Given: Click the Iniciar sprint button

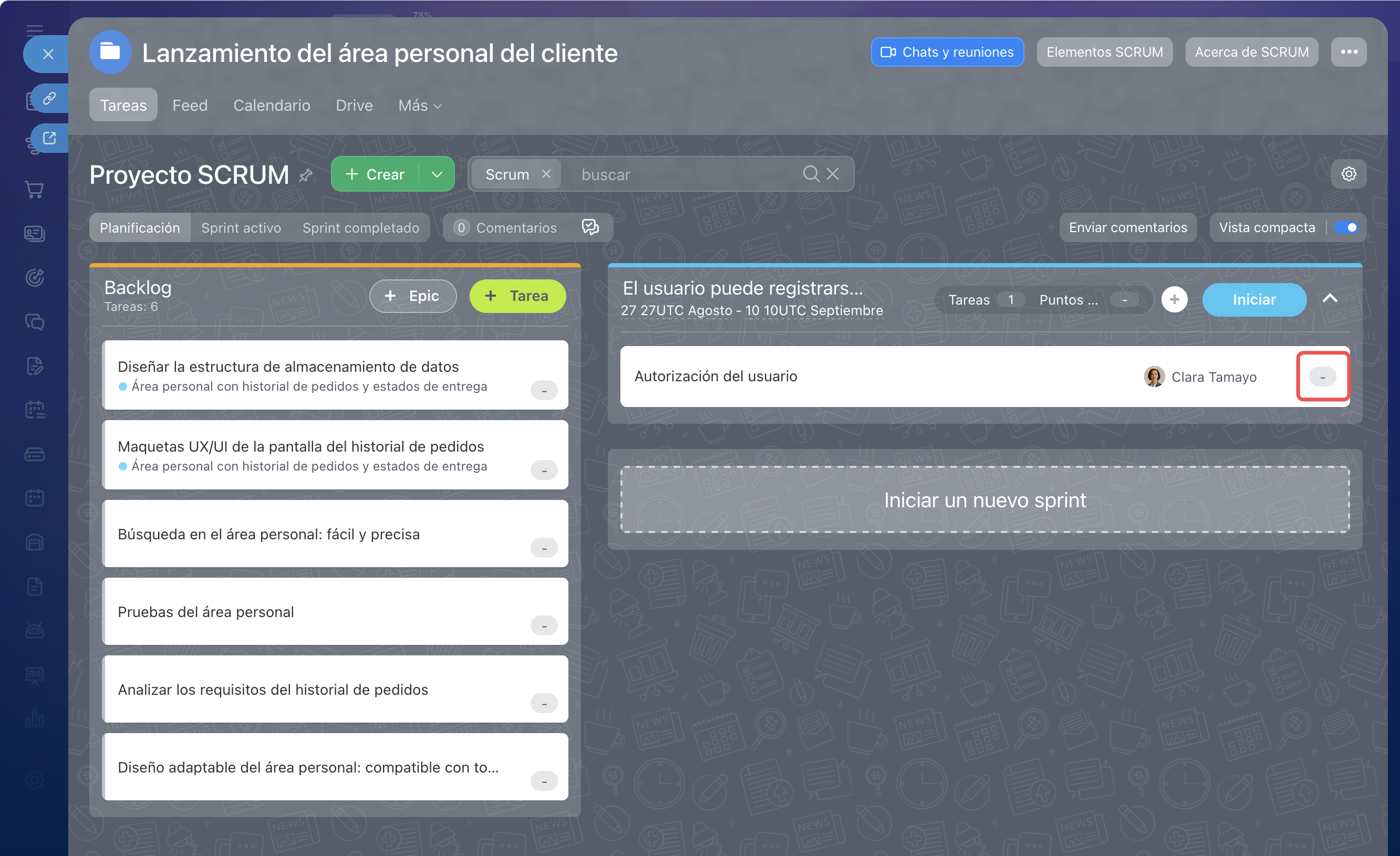Looking at the screenshot, I should [x=1254, y=299].
